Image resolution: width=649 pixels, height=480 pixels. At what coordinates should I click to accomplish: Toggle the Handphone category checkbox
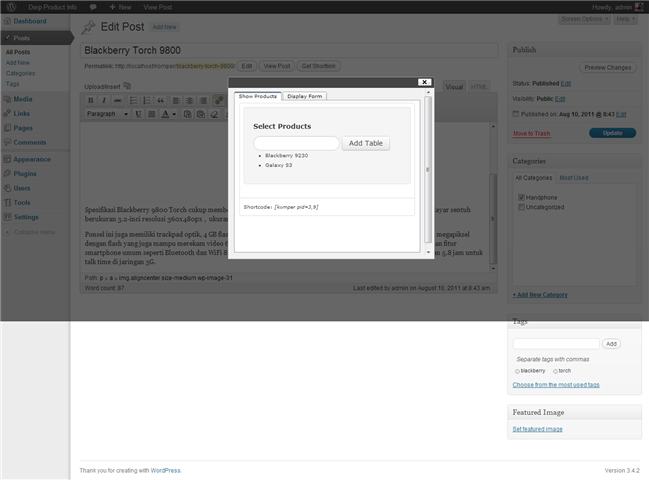click(522, 197)
